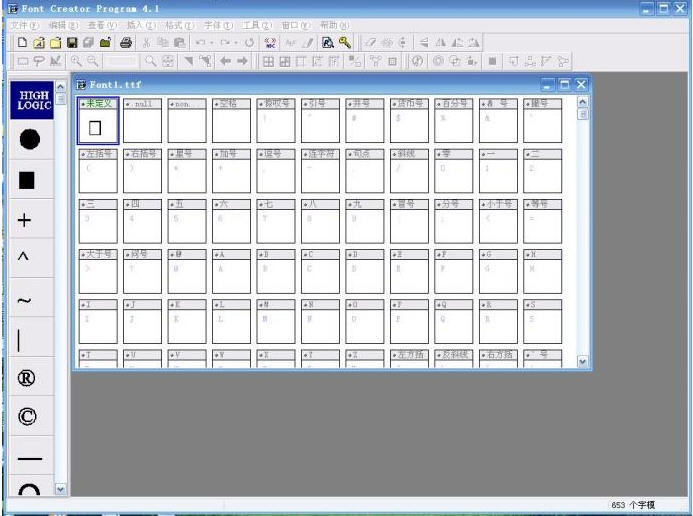Open the 格式 (Format) menu

tap(180, 24)
